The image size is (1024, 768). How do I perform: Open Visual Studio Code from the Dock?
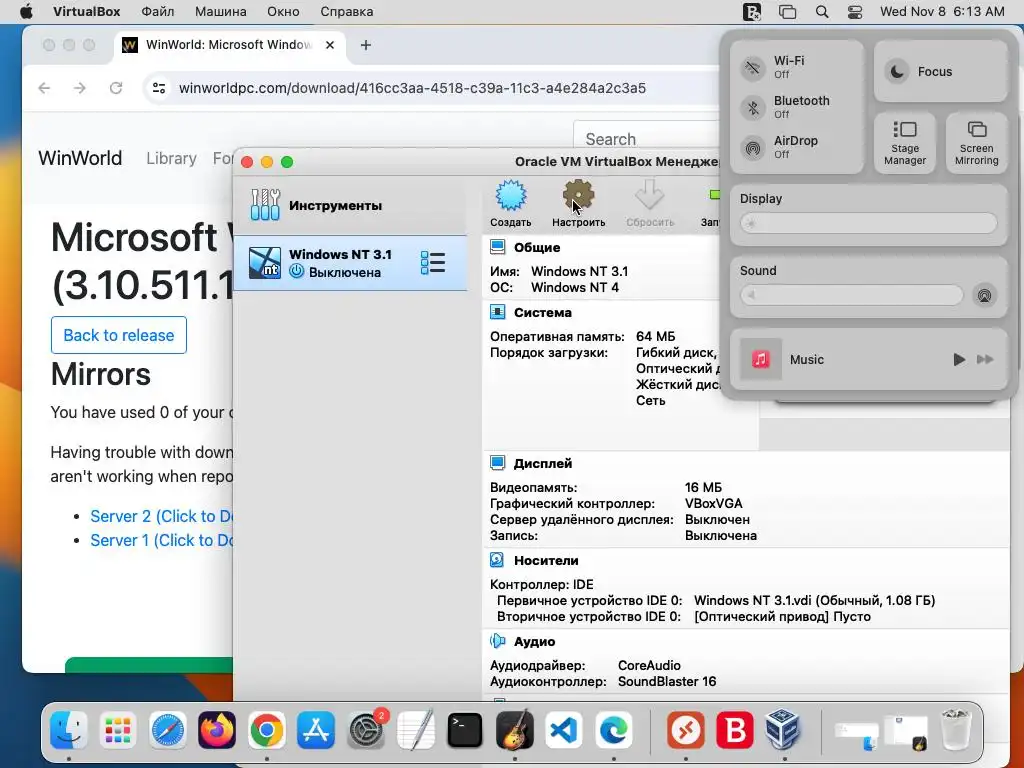564,730
